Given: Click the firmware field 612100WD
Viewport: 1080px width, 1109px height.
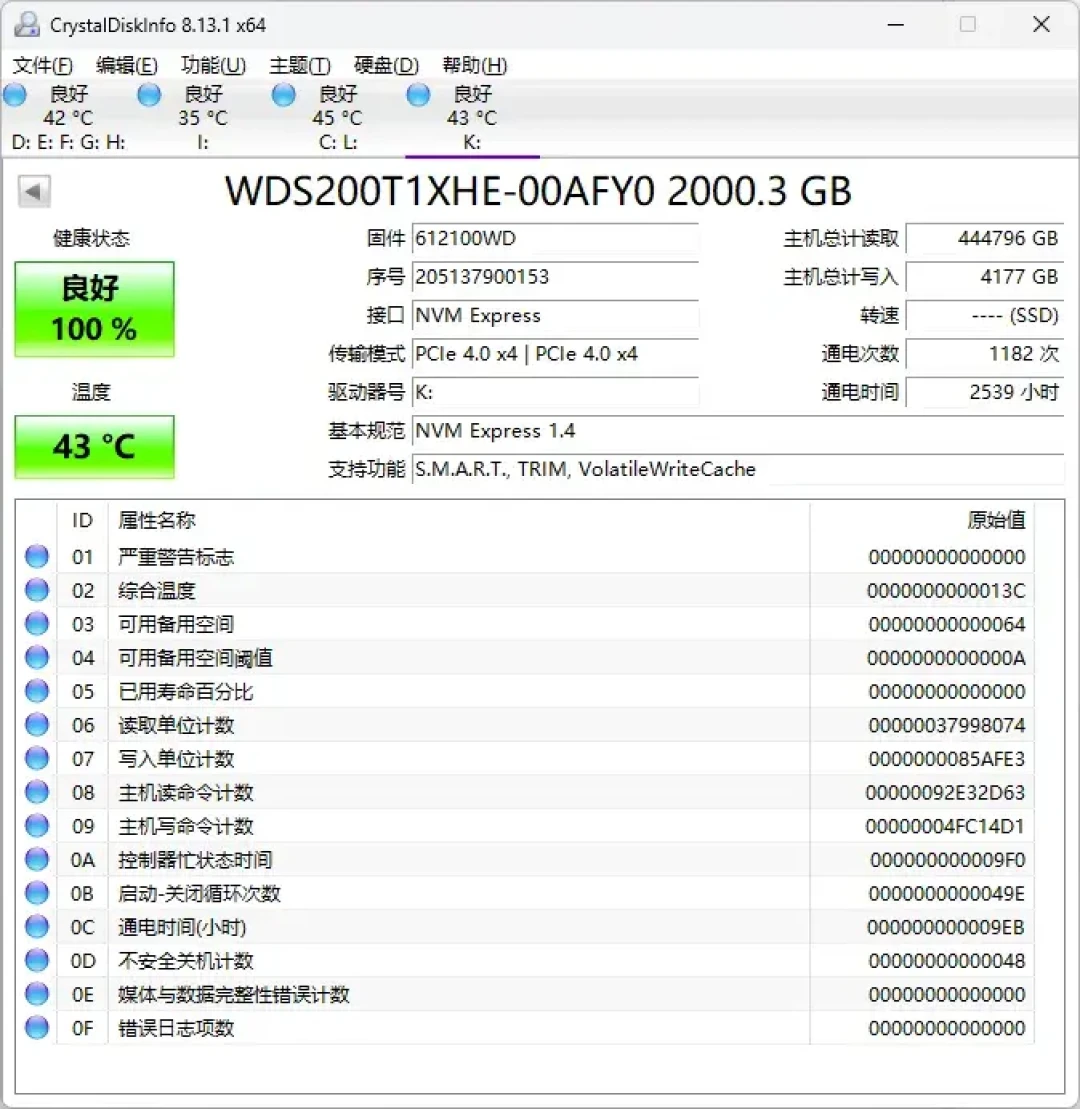Looking at the screenshot, I should point(555,238).
